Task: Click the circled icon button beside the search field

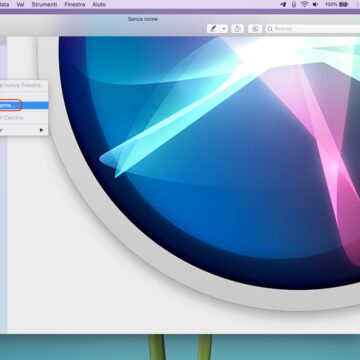Action: pyautogui.click(x=255, y=29)
